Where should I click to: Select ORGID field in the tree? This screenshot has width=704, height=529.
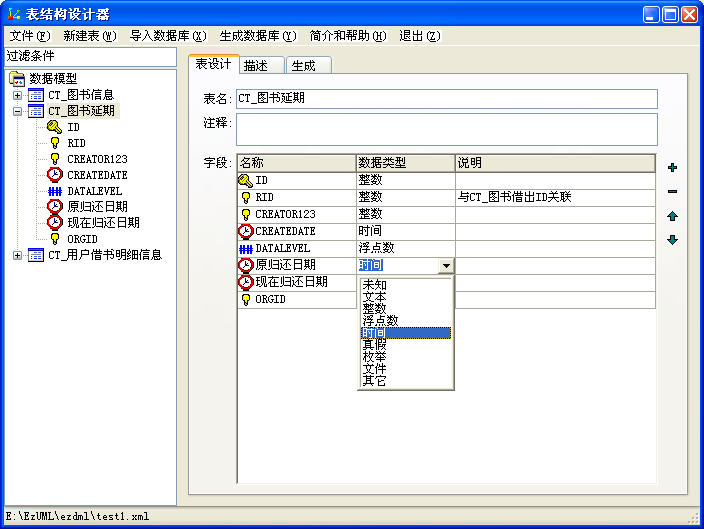[x=82, y=239]
